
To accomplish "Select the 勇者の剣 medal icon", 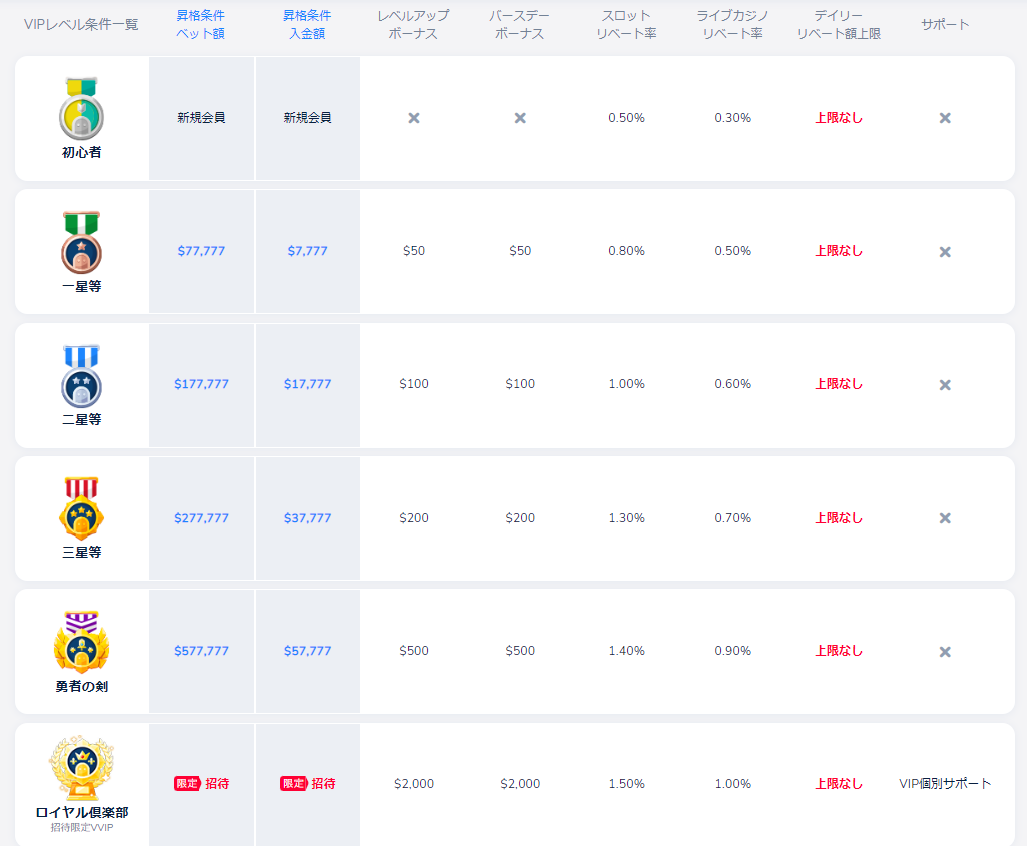I will pos(81,642).
